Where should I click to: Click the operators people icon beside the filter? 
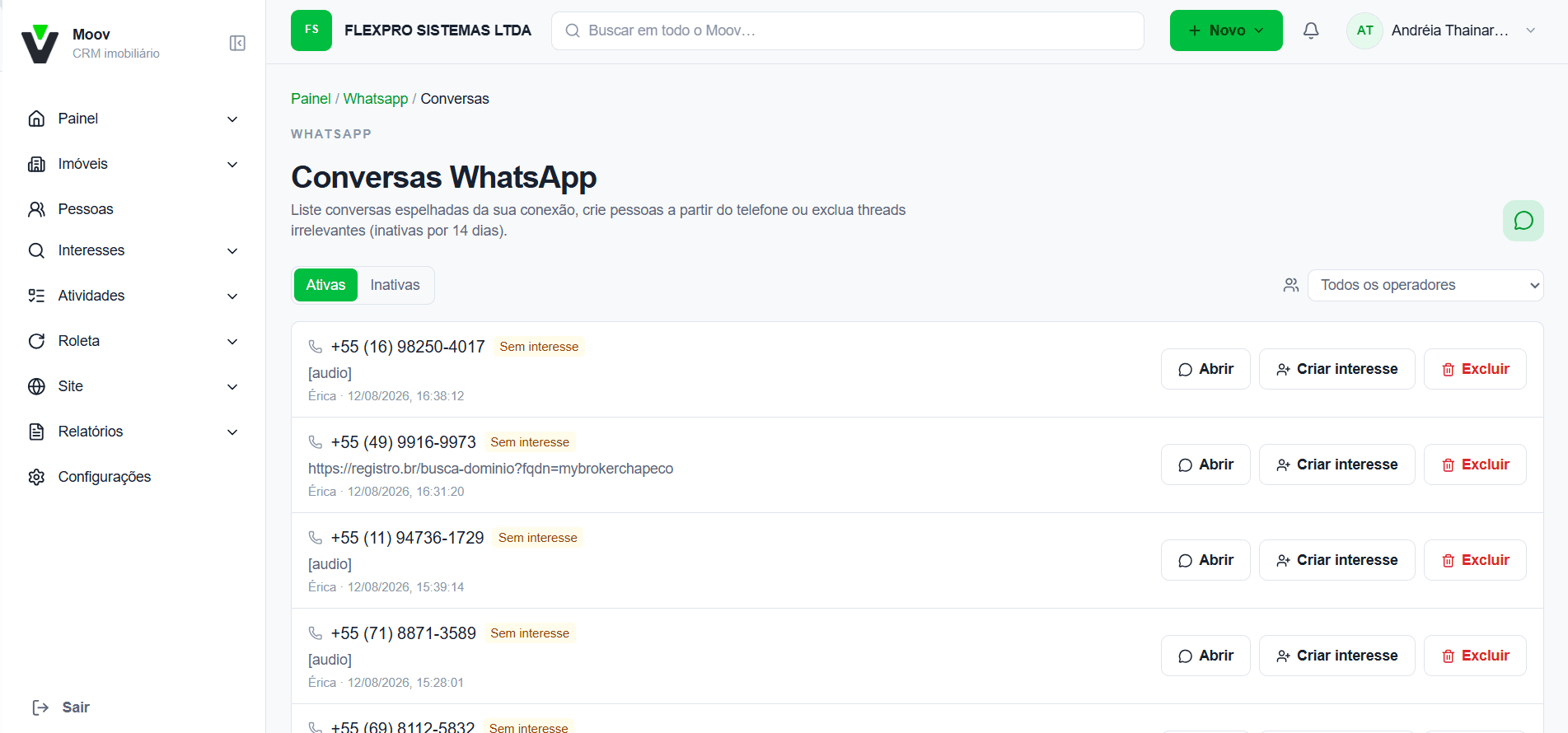click(x=1291, y=285)
